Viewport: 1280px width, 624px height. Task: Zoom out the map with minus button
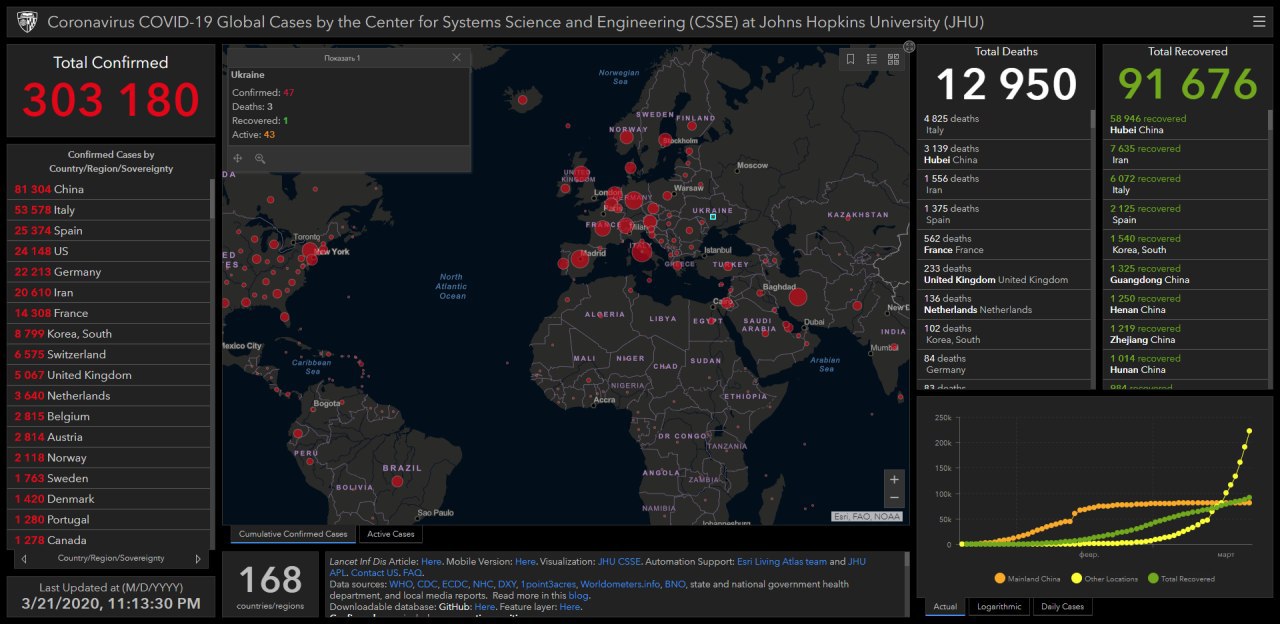coord(894,497)
